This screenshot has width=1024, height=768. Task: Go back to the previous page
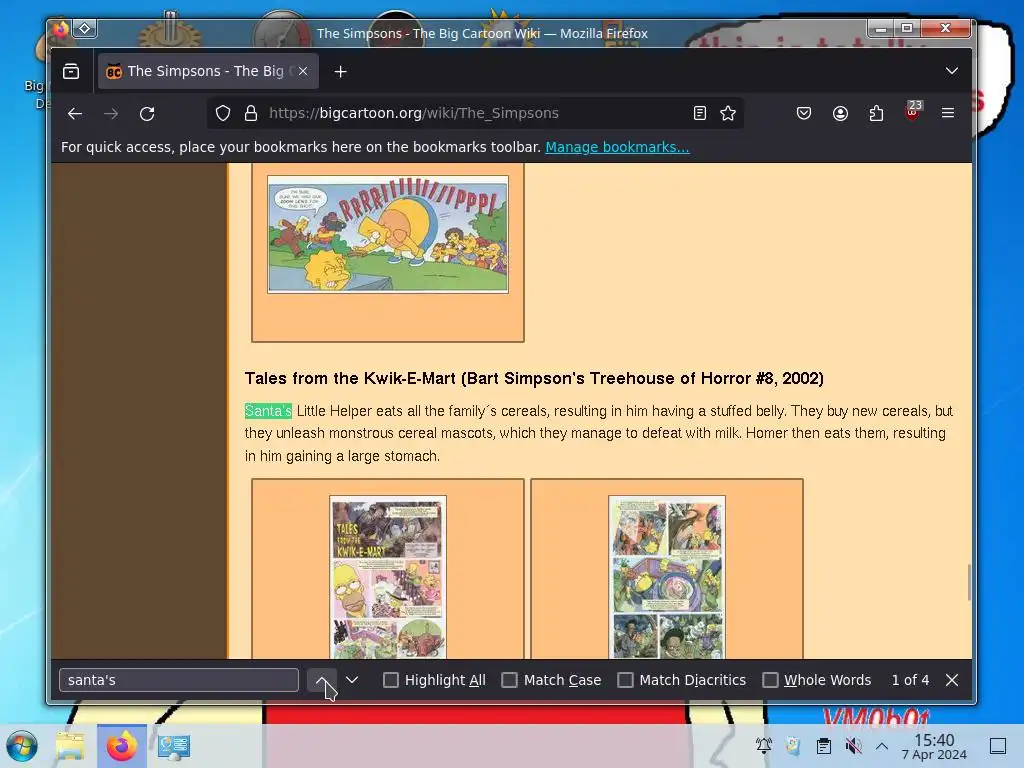click(75, 114)
